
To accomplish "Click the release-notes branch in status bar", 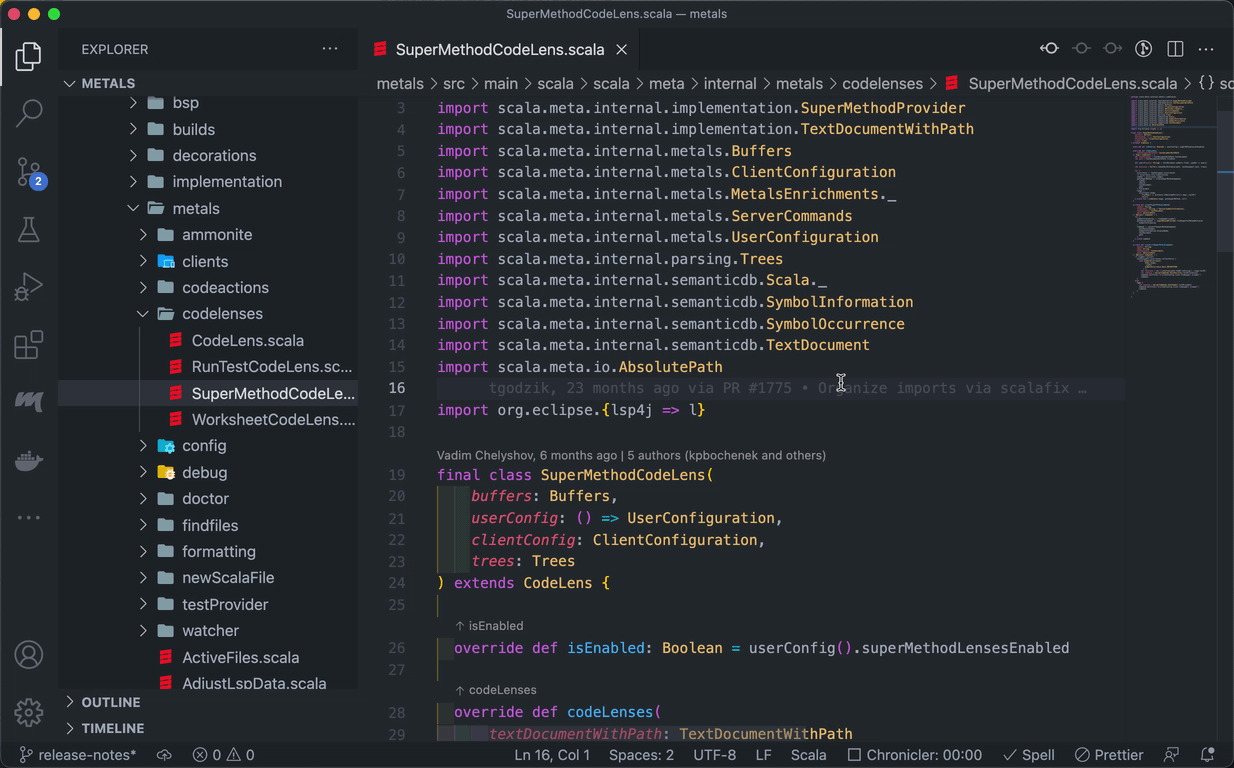I will 78,755.
